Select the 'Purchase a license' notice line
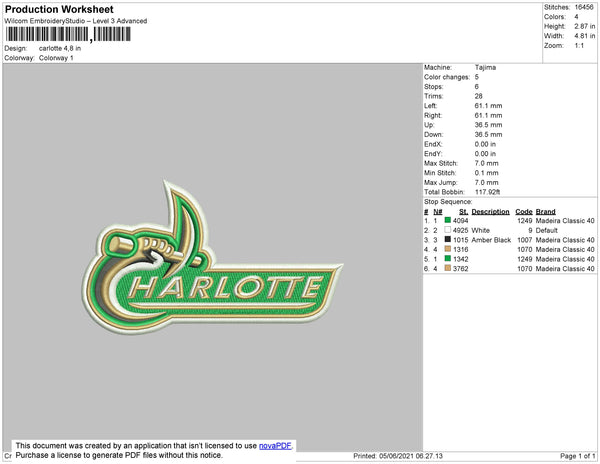The width and height of the screenshot is (600, 464). (x=119, y=455)
